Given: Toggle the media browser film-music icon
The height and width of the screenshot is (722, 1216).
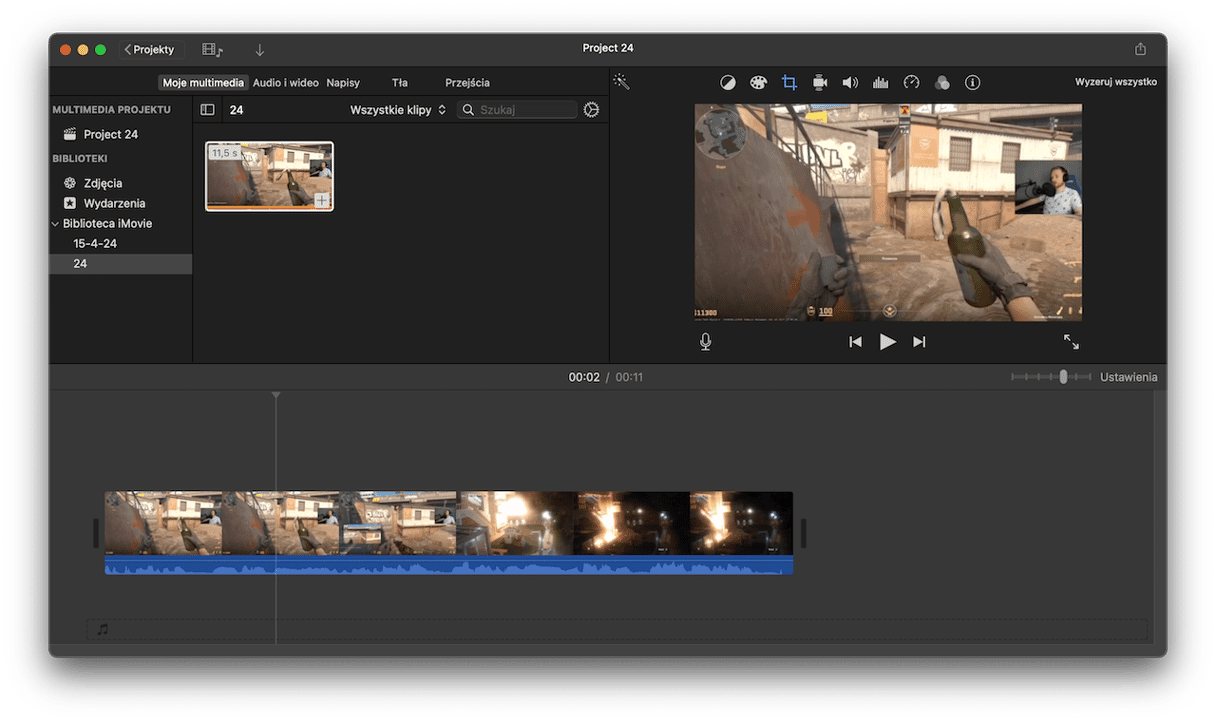Looking at the screenshot, I should (212, 49).
